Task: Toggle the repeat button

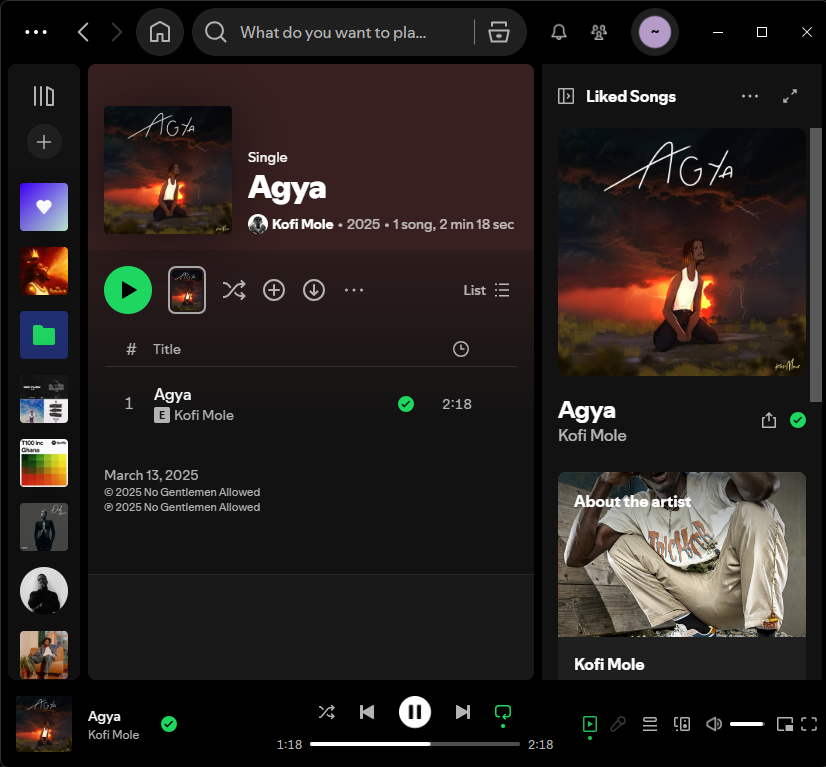Action: coord(503,713)
